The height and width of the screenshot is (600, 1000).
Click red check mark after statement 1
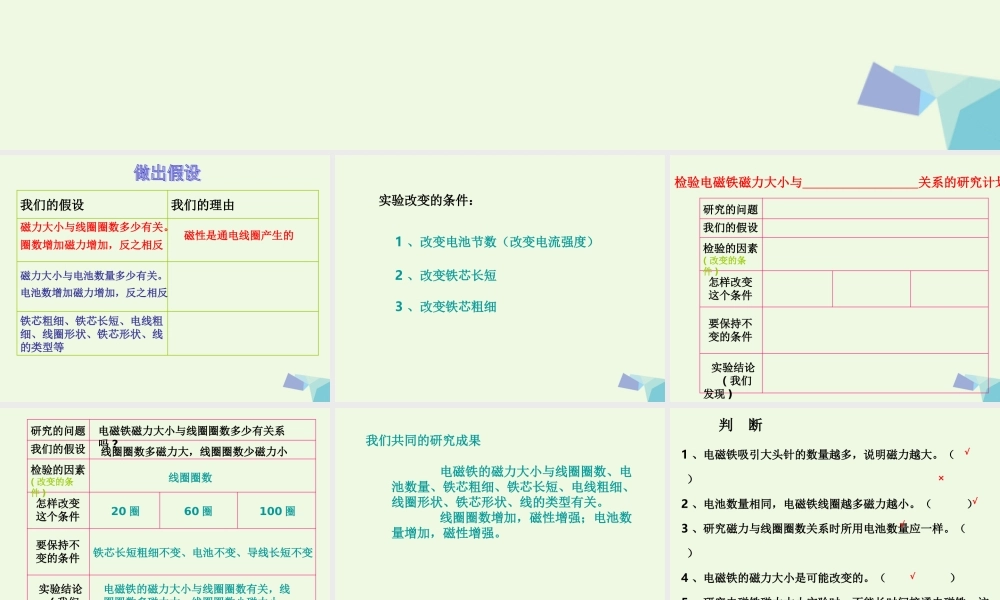pos(967,451)
